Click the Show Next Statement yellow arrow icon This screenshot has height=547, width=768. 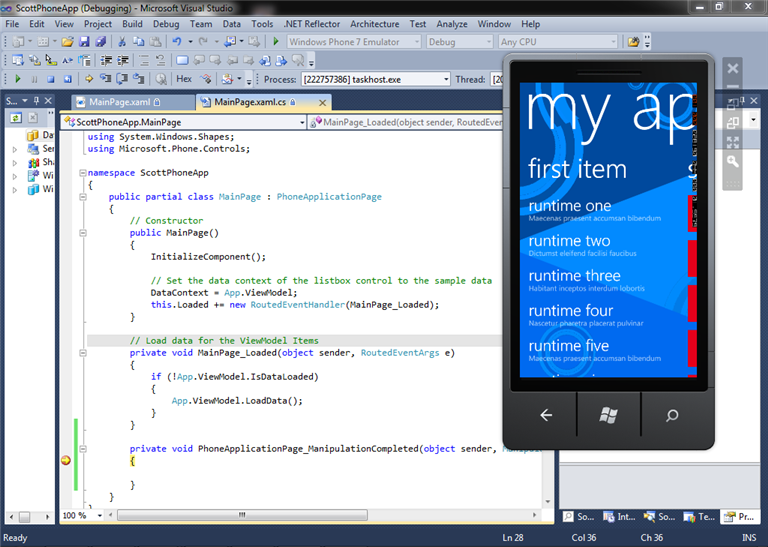tap(89, 79)
